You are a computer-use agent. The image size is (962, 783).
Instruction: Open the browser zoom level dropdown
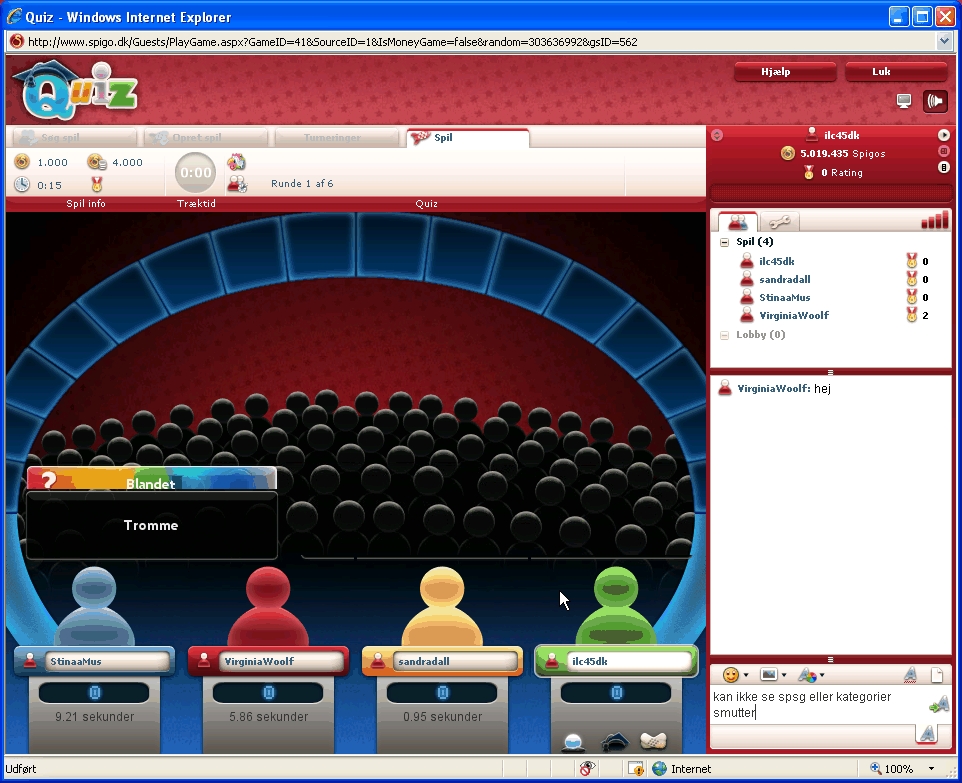(x=932, y=769)
